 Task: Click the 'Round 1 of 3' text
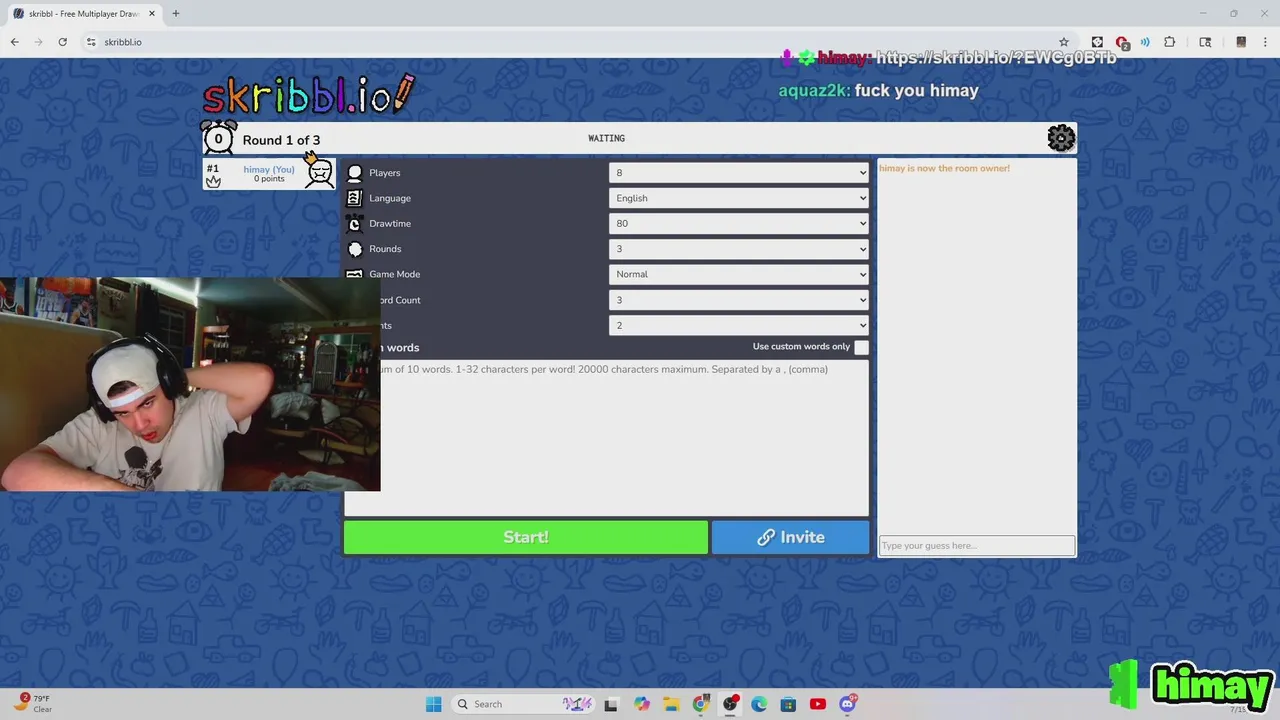coord(281,140)
